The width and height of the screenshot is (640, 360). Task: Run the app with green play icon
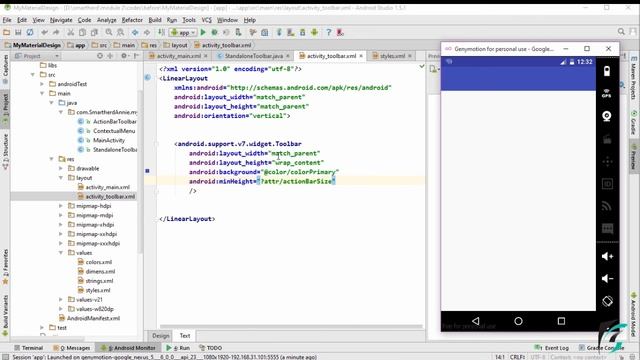203,32
